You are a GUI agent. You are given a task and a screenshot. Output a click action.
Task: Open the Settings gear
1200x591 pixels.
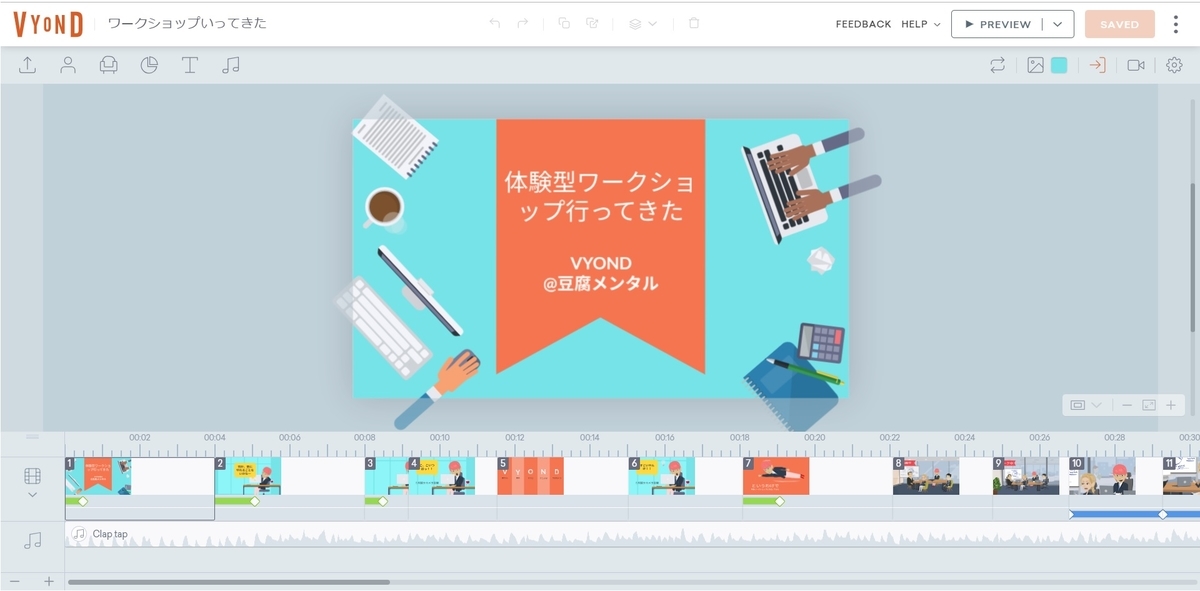(x=1174, y=65)
